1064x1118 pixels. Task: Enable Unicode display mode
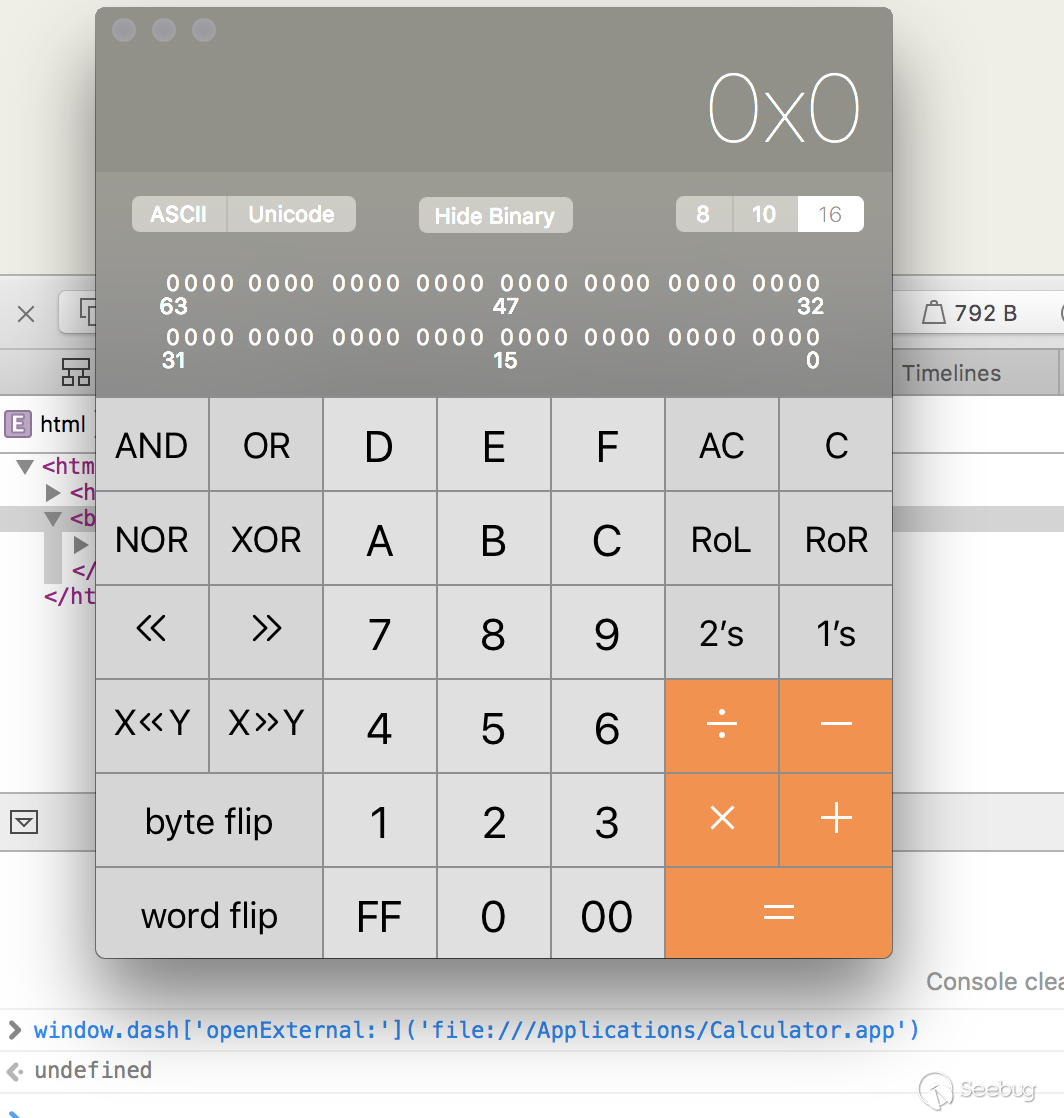click(291, 214)
